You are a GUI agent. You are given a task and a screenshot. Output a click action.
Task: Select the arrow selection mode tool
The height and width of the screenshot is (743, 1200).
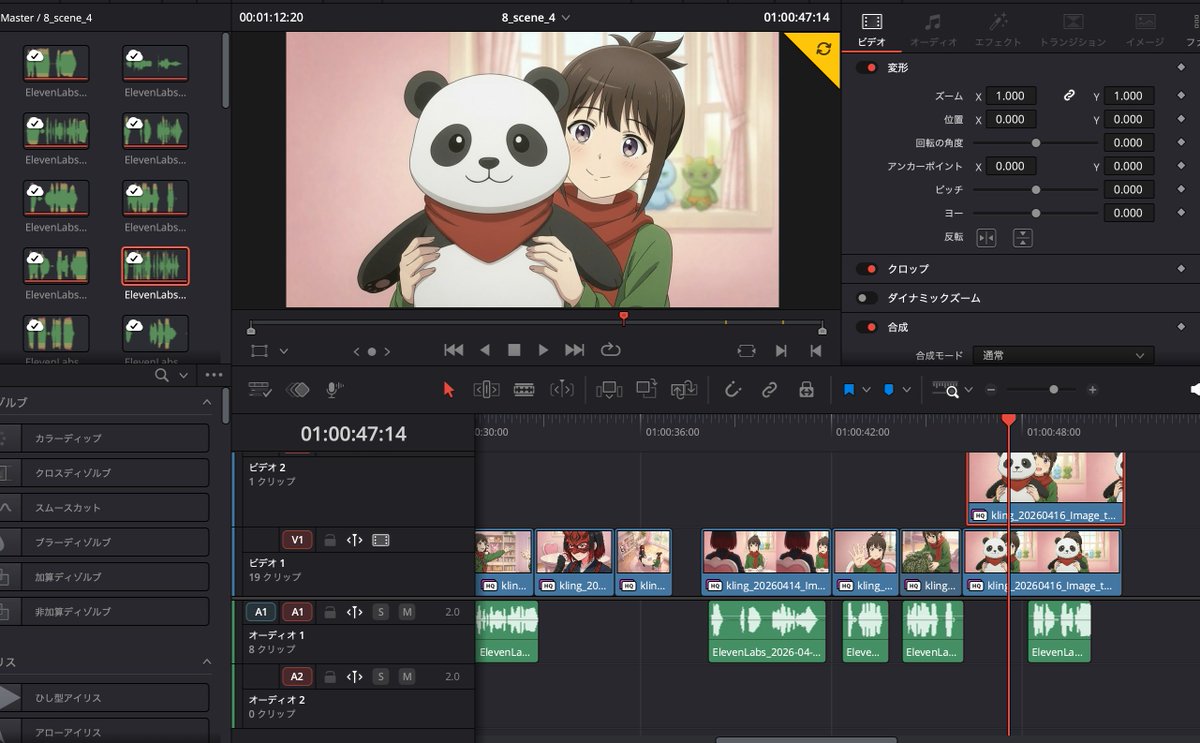point(448,390)
